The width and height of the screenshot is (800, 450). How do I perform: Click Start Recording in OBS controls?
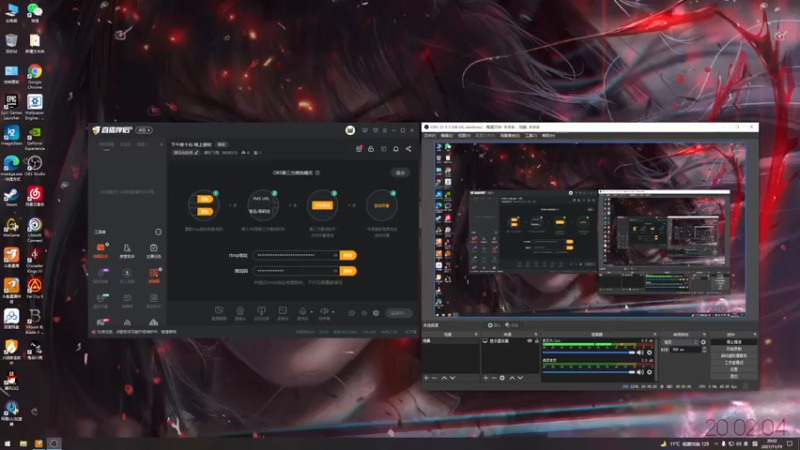[733, 349]
